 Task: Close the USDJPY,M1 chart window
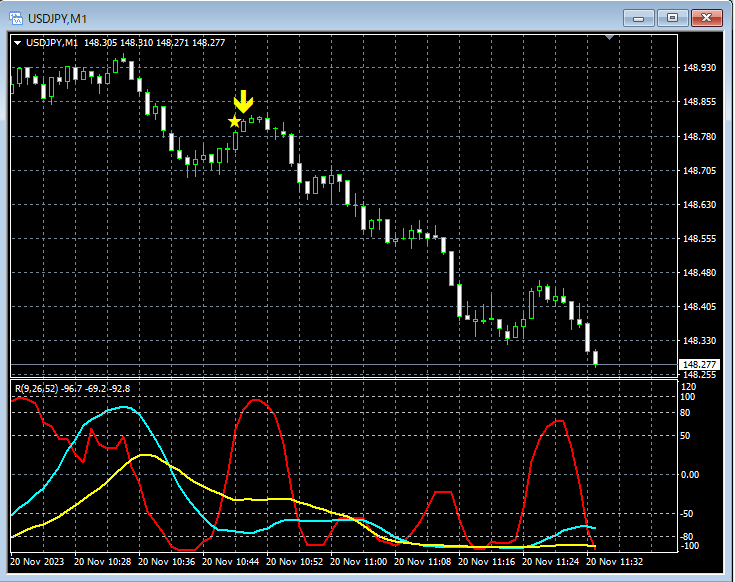pos(706,18)
